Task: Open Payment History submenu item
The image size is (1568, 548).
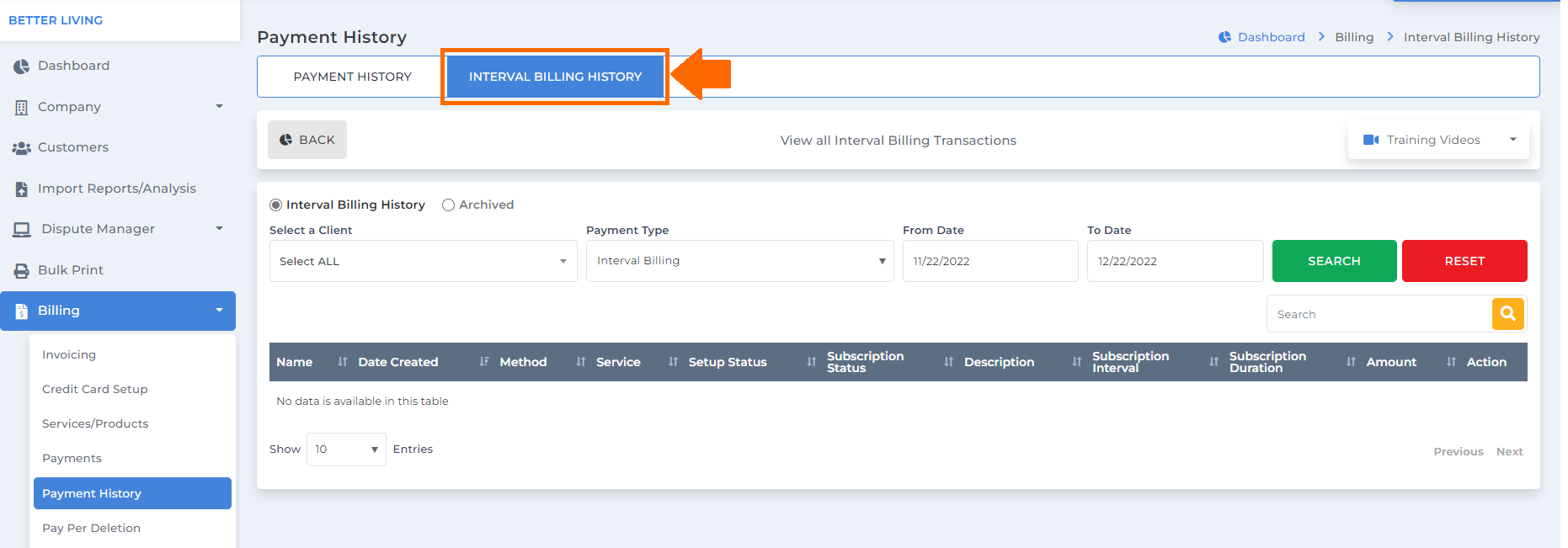Action: (x=132, y=493)
